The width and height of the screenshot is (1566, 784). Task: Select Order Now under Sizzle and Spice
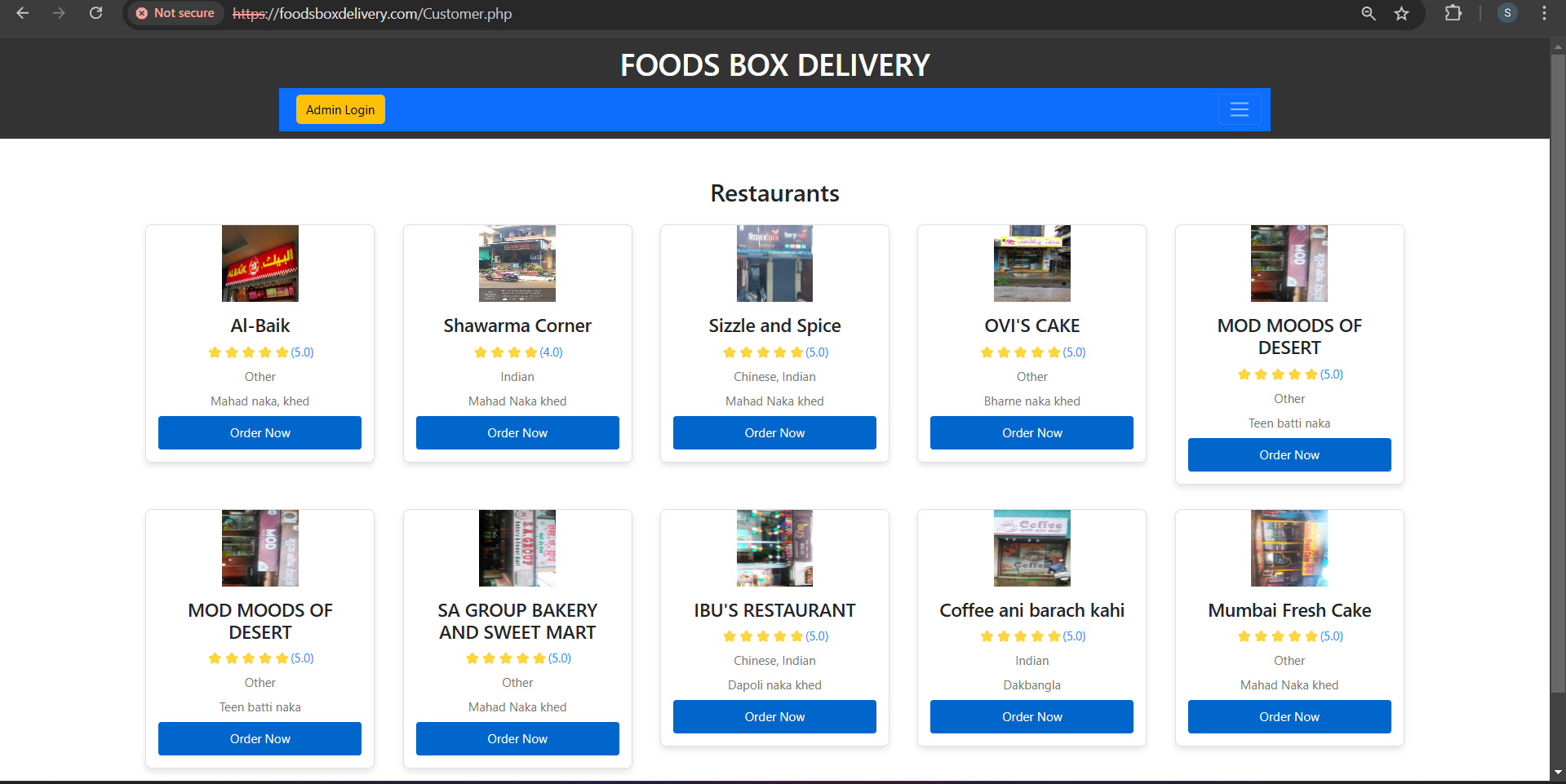[774, 433]
